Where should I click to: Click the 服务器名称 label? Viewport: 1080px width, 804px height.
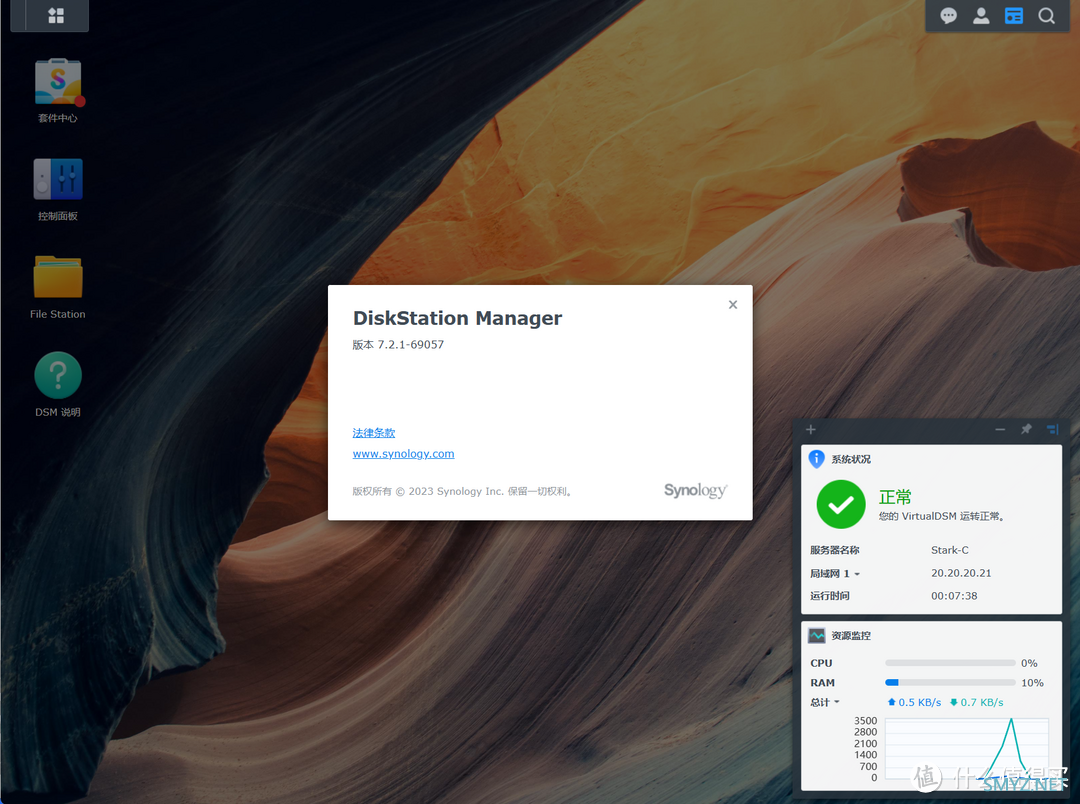[834, 550]
